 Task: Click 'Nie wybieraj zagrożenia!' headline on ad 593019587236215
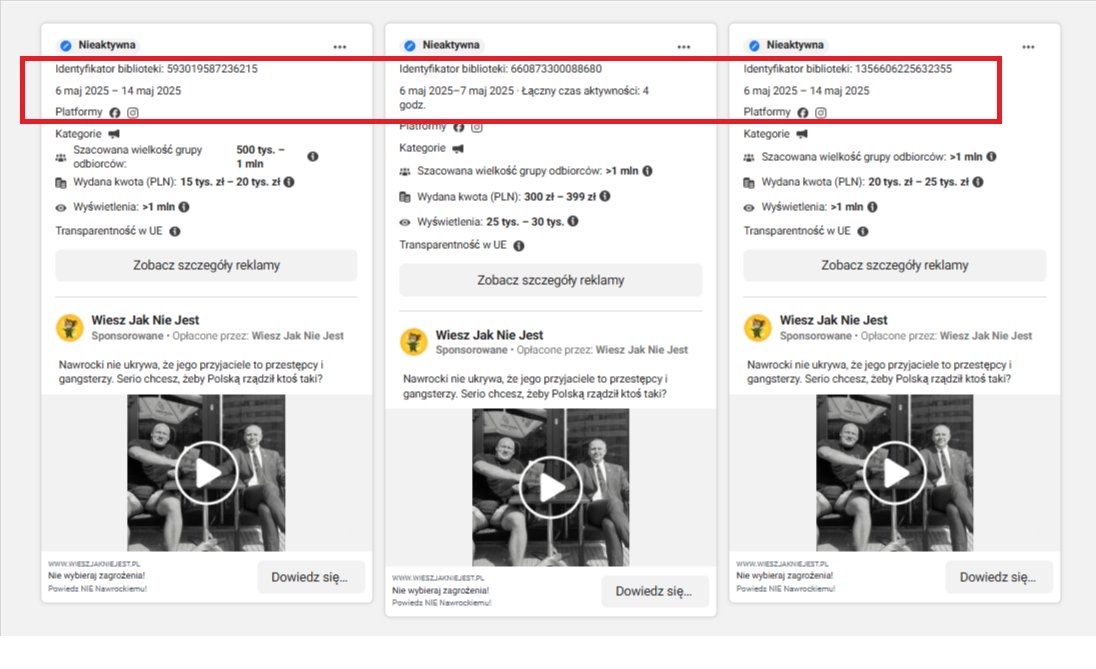pyautogui.click(x=96, y=576)
